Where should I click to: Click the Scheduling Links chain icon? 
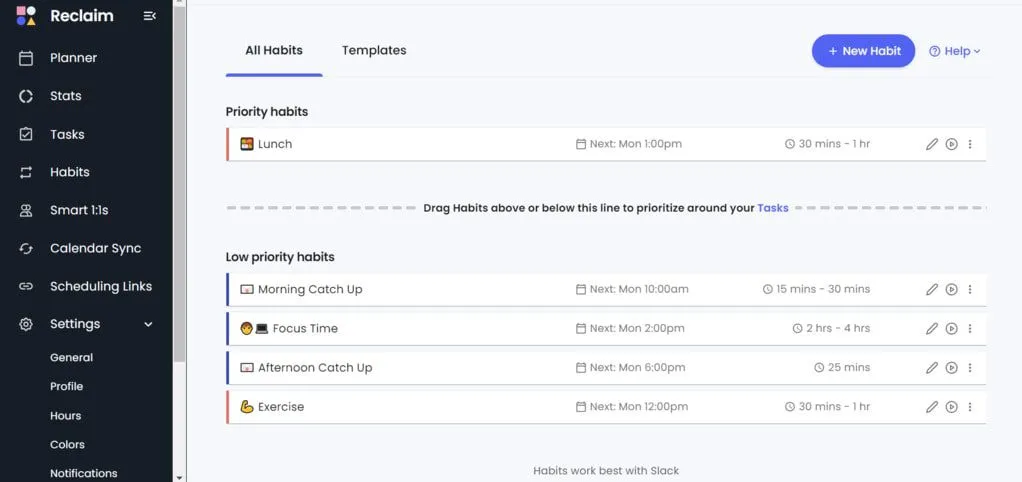(27, 287)
